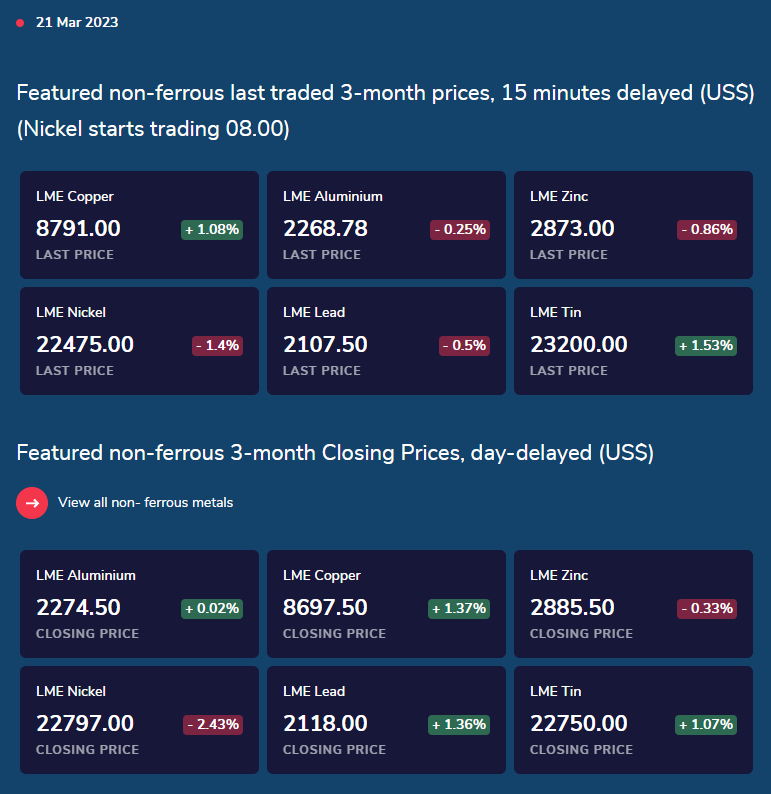The height and width of the screenshot is (794, 771).
Task: Select tin last price 23200.00
Action: point(579,344)
